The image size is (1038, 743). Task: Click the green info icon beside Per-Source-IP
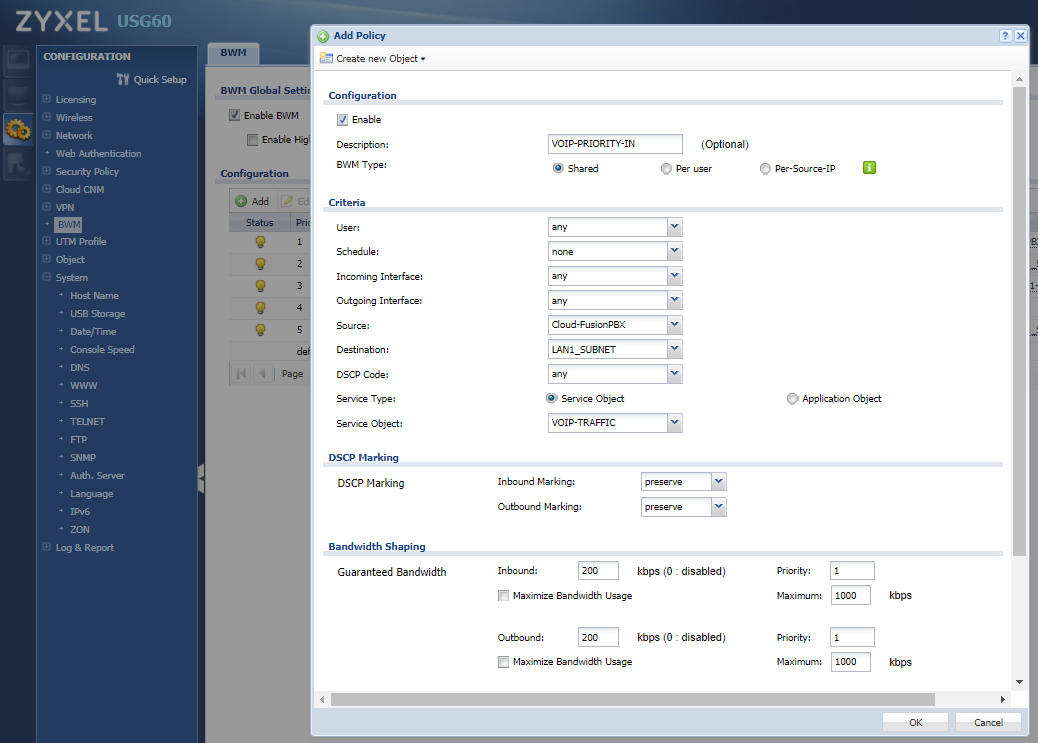(869, 168)
